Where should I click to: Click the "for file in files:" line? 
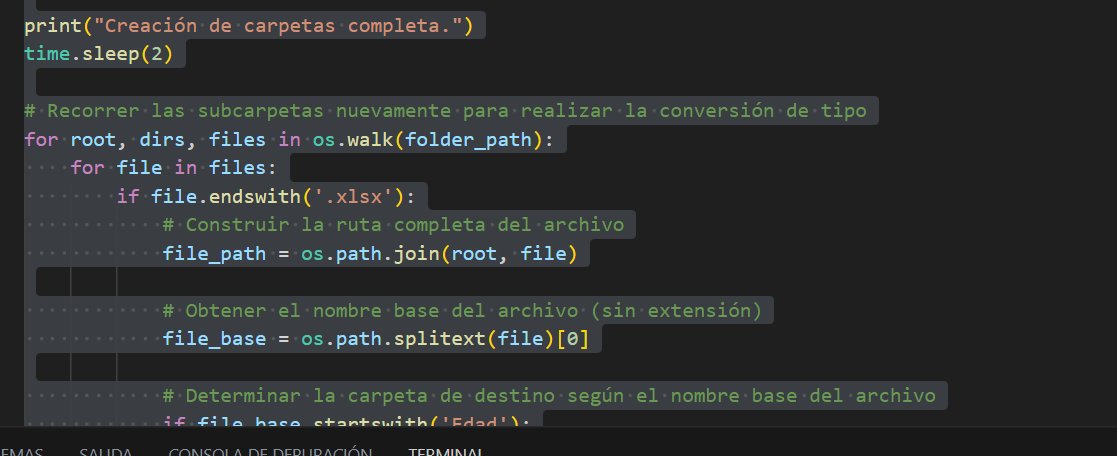pos(174,168)
